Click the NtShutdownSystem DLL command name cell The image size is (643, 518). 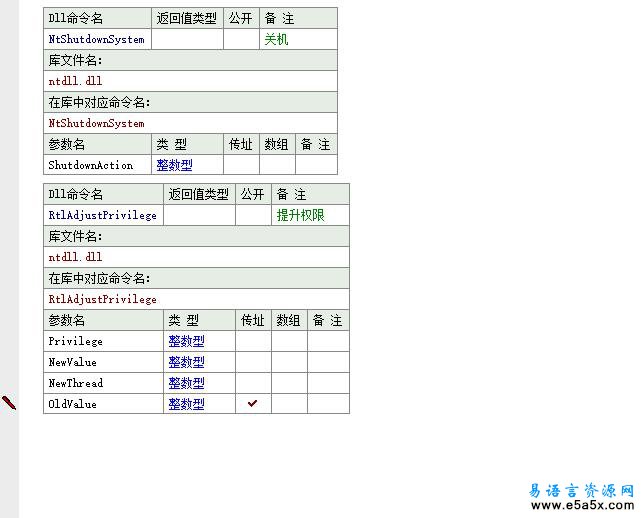97,39
